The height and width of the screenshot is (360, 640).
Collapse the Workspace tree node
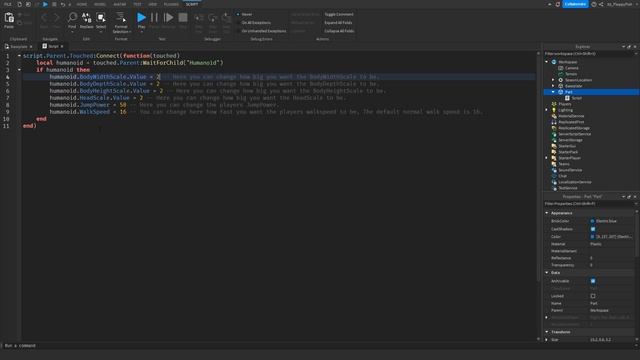[x=547, y=62]
